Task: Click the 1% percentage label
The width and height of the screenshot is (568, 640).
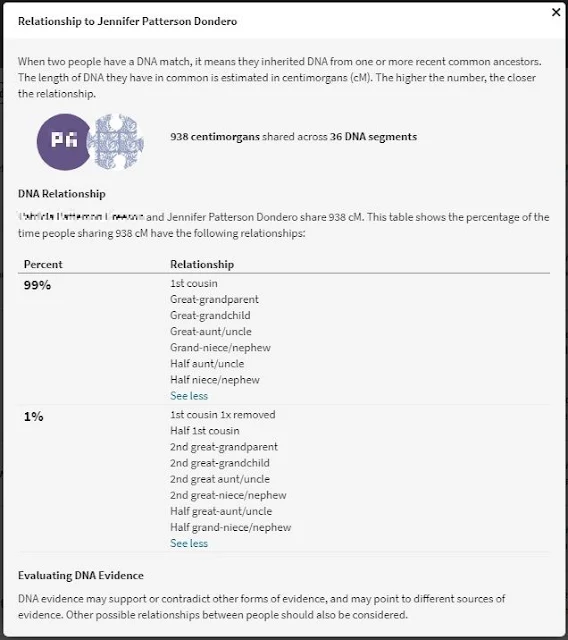Action: tap(33, 417)
